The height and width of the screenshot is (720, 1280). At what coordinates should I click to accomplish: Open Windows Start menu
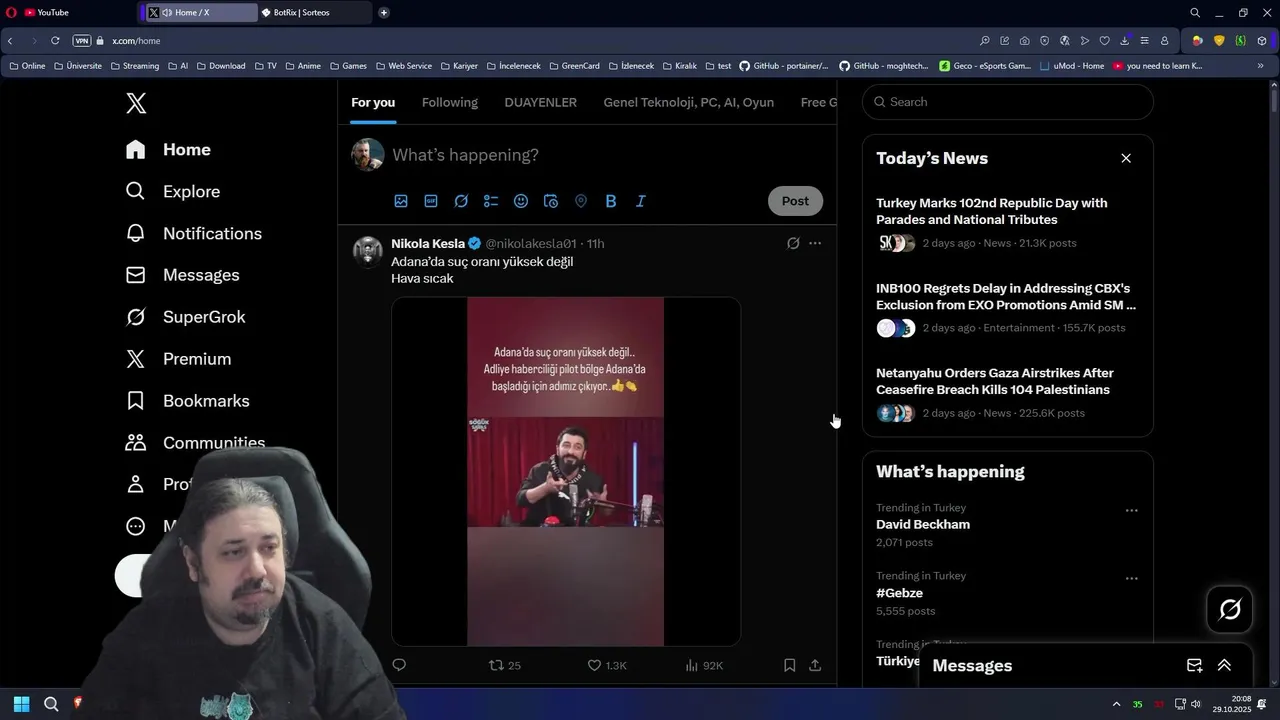[21, 704]
